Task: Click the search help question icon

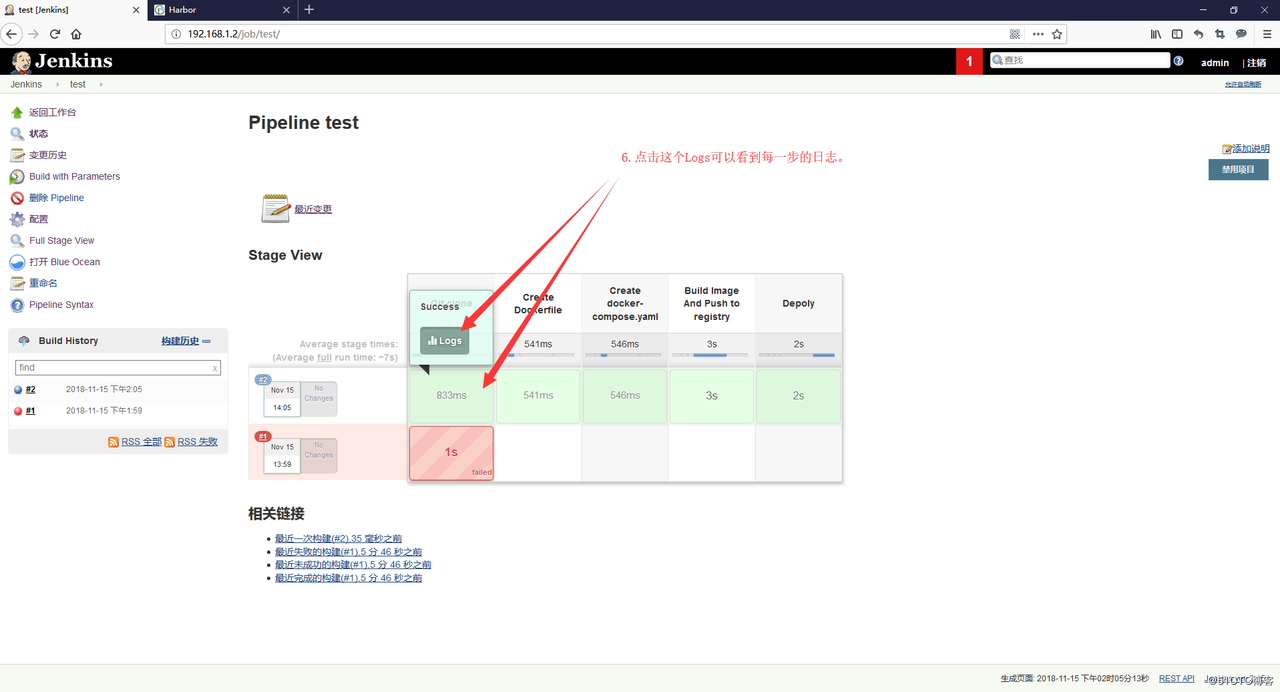Action: pos(1178,61)
